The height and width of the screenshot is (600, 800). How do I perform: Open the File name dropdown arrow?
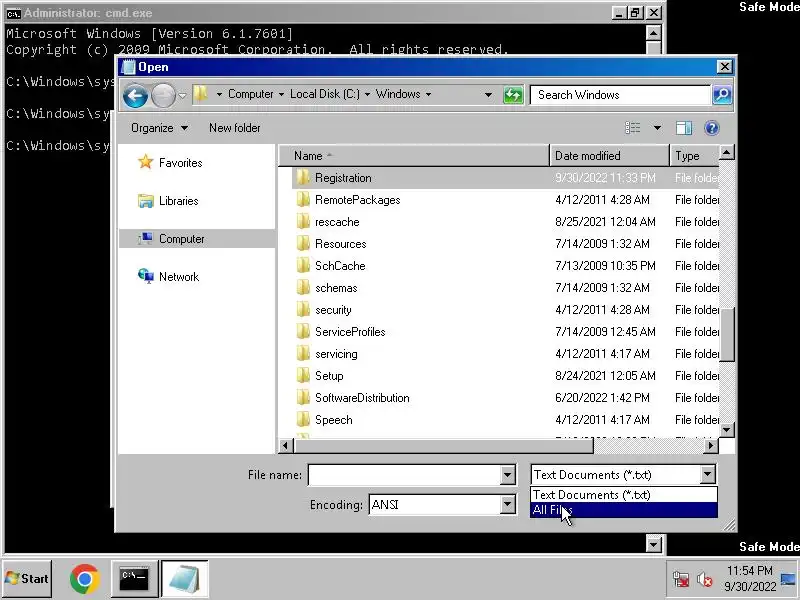507,475
